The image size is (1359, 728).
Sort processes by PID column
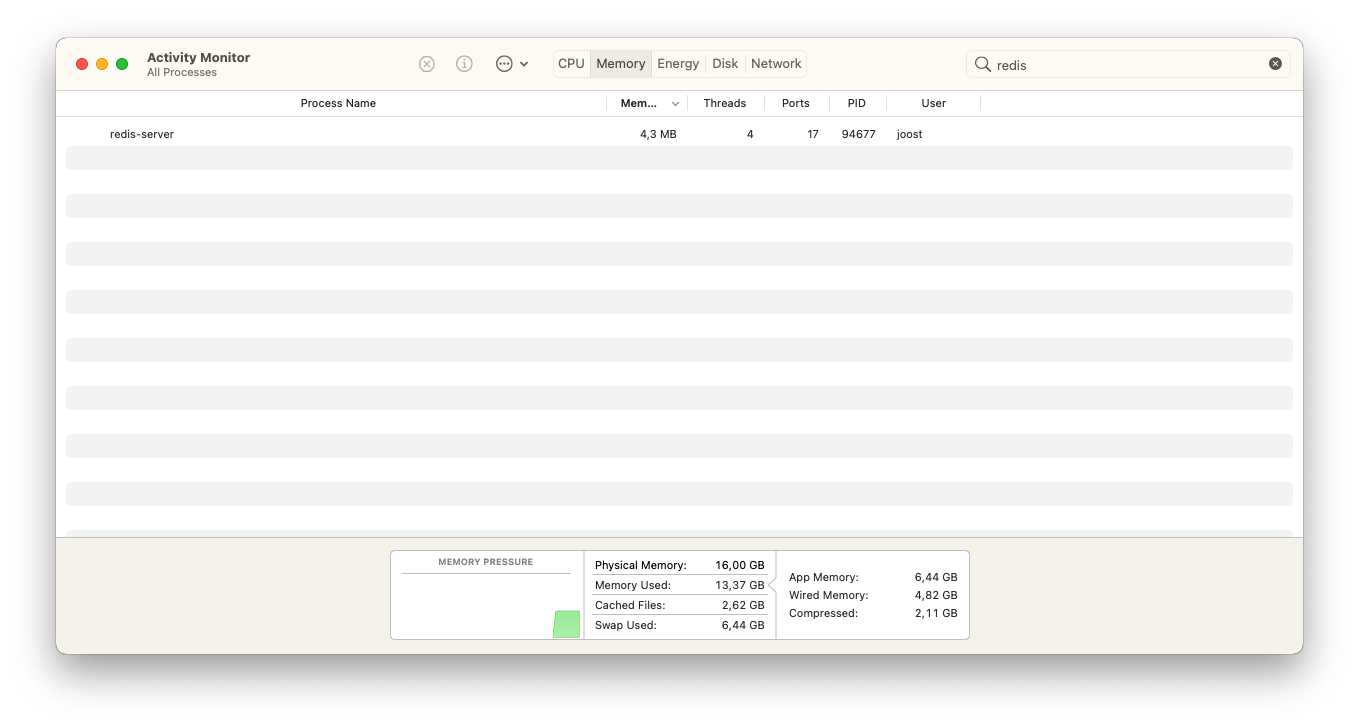pyautogui.click(x=856, y=103)
